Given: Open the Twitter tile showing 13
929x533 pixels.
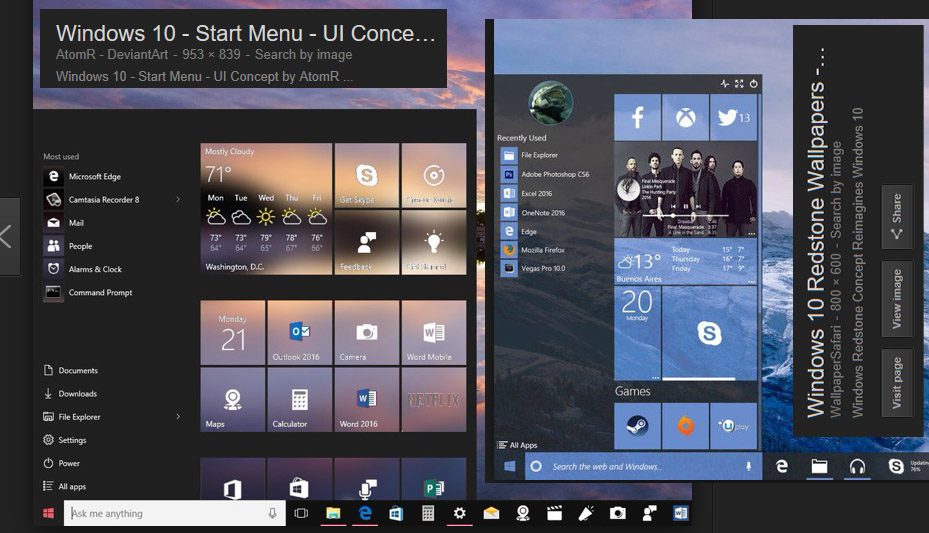Looking at the screenshot, I should 733,117.
